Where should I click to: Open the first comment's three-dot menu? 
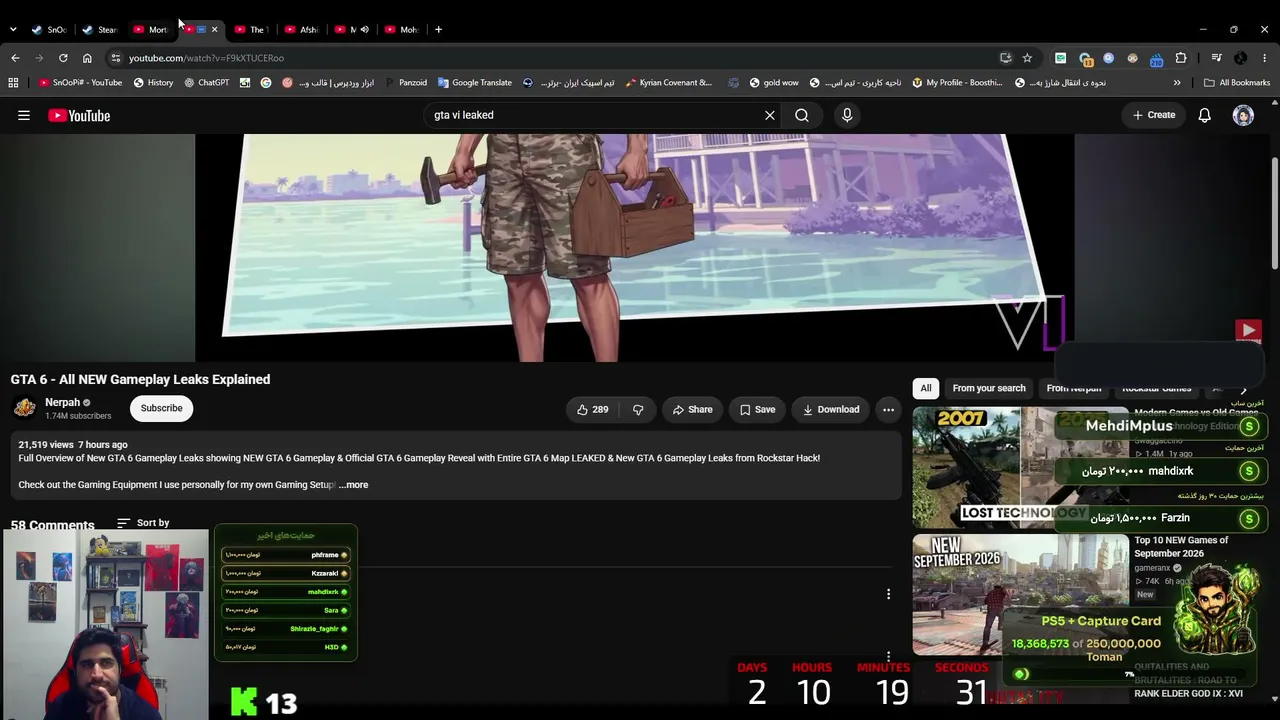888,594
